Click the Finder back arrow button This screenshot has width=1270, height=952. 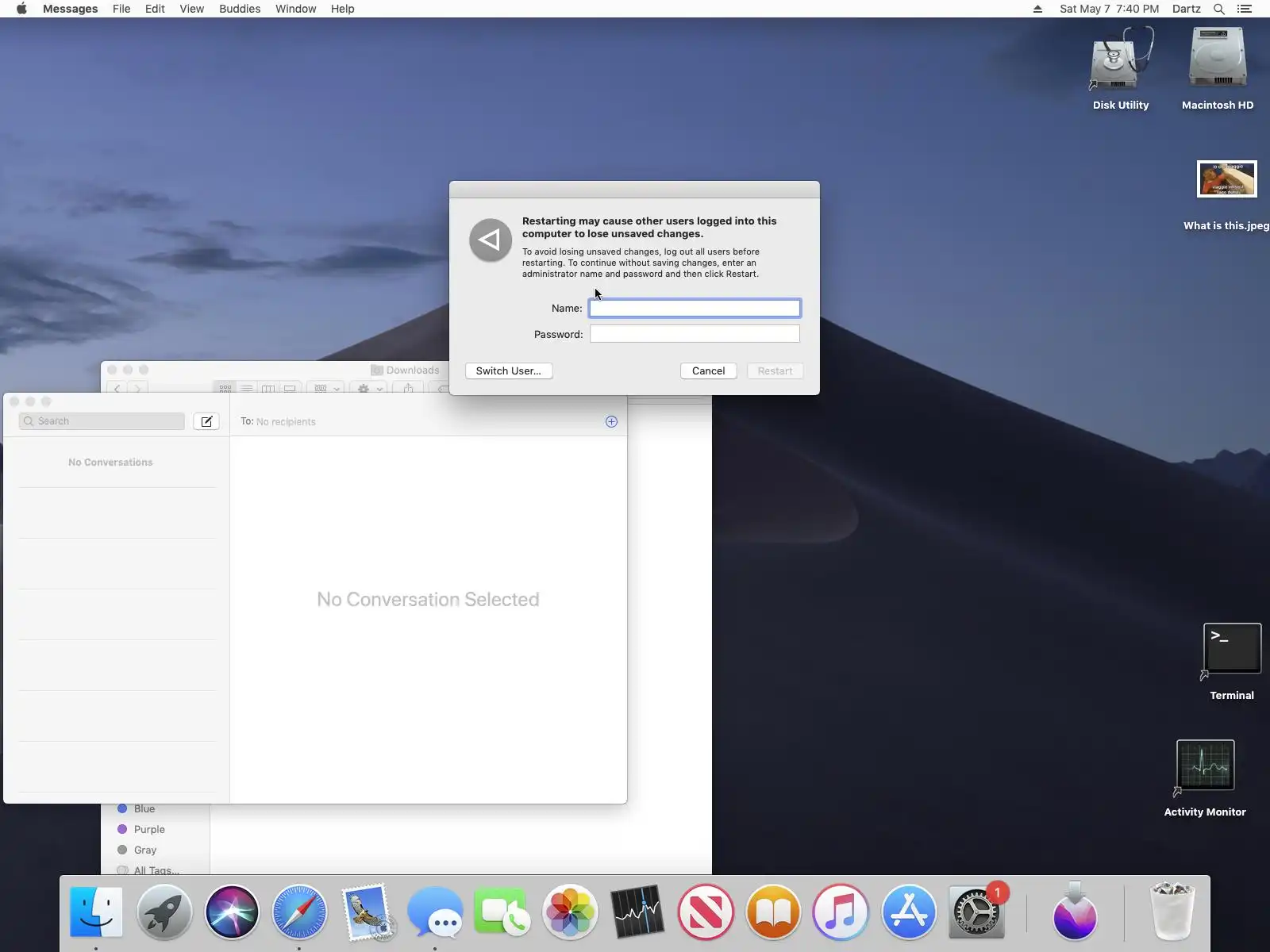tap(117, 389)
